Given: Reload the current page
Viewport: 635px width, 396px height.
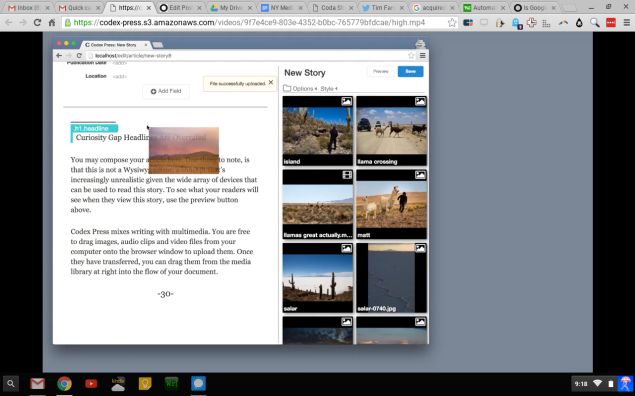Looking at the screenshot, I should pos(37,23).
